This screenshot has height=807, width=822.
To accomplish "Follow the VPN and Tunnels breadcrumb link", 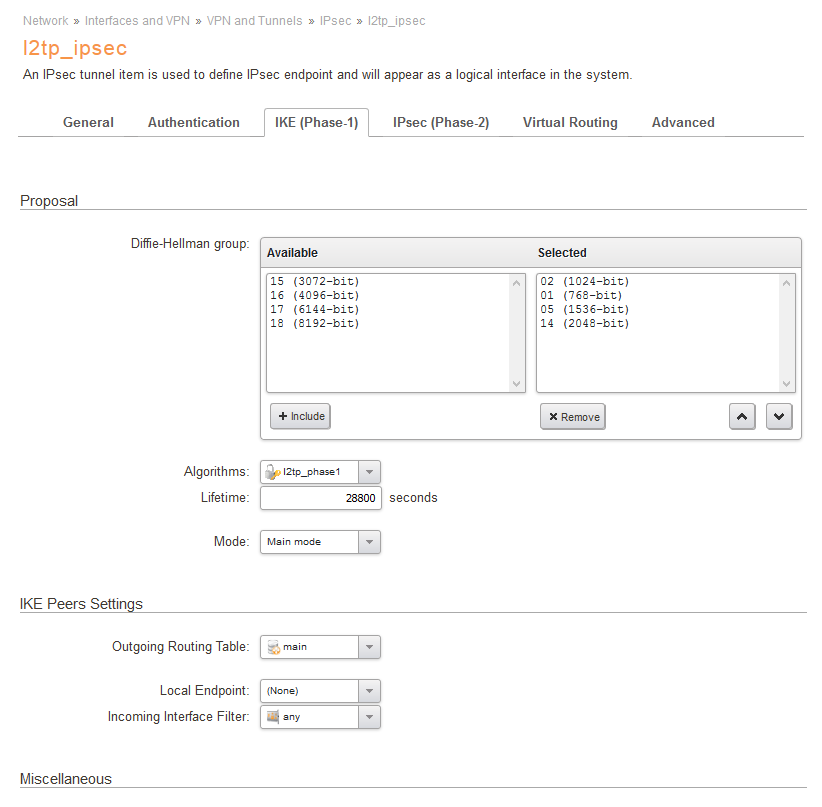I will click(x=254, y=21).
